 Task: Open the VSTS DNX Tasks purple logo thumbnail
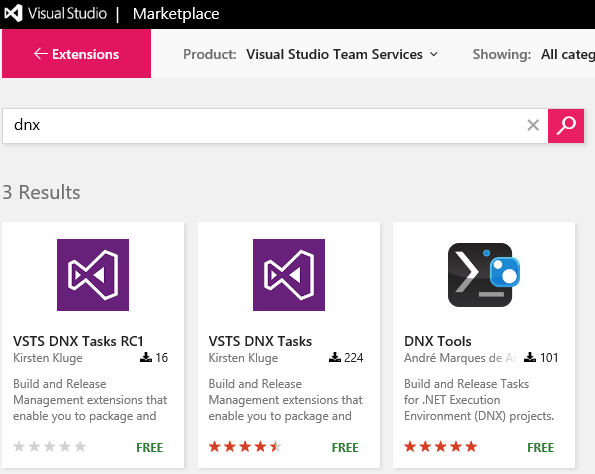click(289, 275)
